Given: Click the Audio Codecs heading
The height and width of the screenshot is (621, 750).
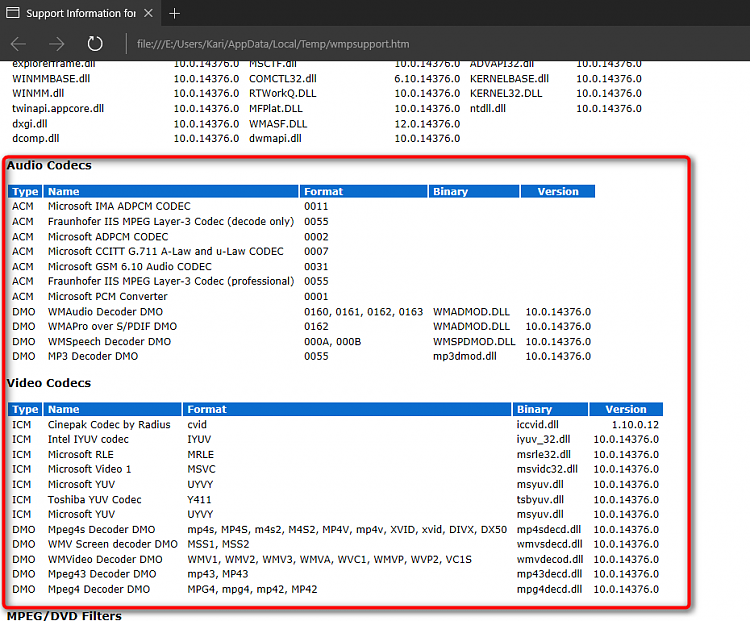Looking at the screenshot, I should coord(49,165).
